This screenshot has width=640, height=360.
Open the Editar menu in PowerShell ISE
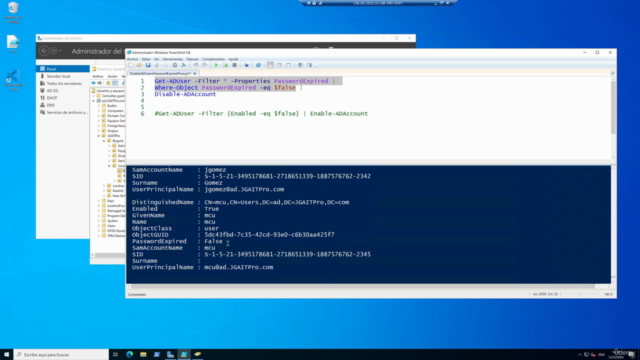click(x=146, y=59)
